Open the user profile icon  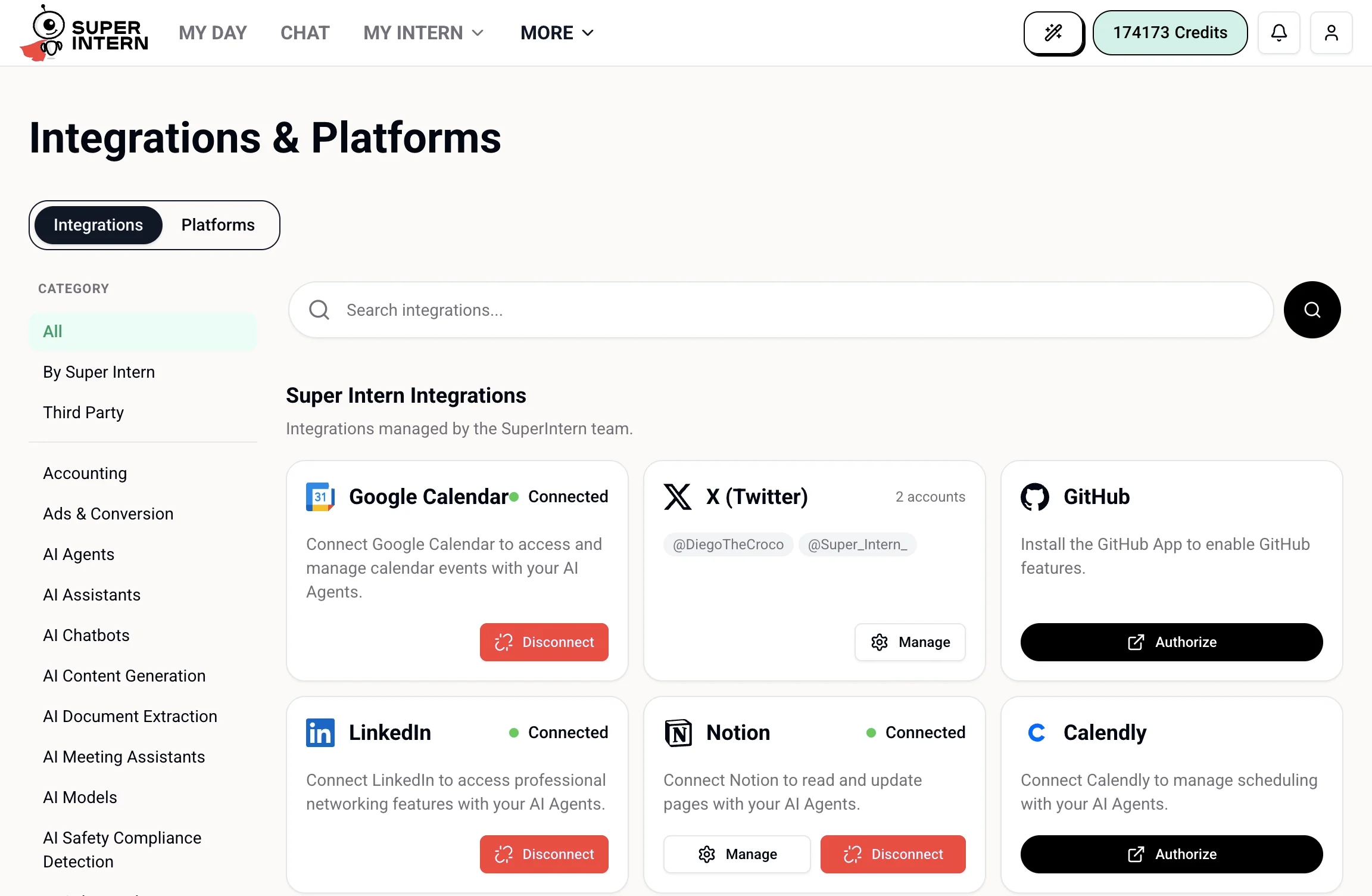(1332, 33)
